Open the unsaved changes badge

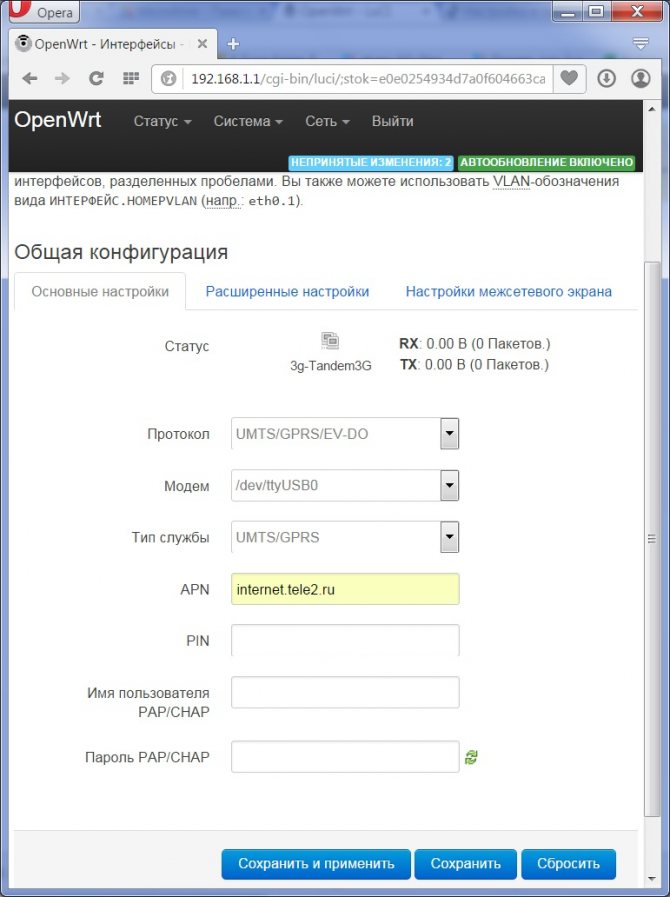tap(371, 162)
